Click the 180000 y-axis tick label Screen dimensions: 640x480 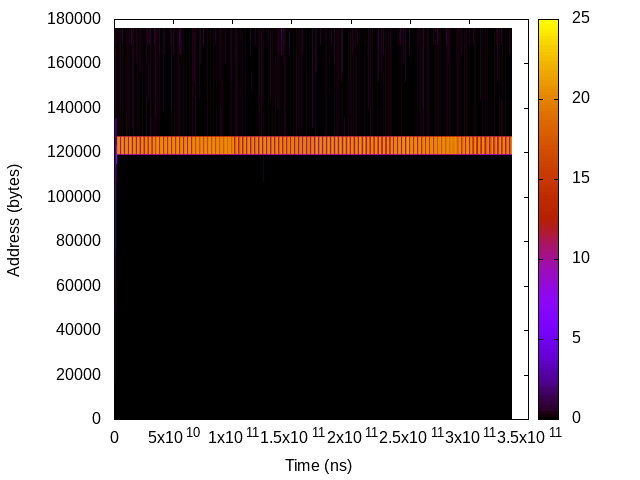pyautogui.click(x=76, y=18)
